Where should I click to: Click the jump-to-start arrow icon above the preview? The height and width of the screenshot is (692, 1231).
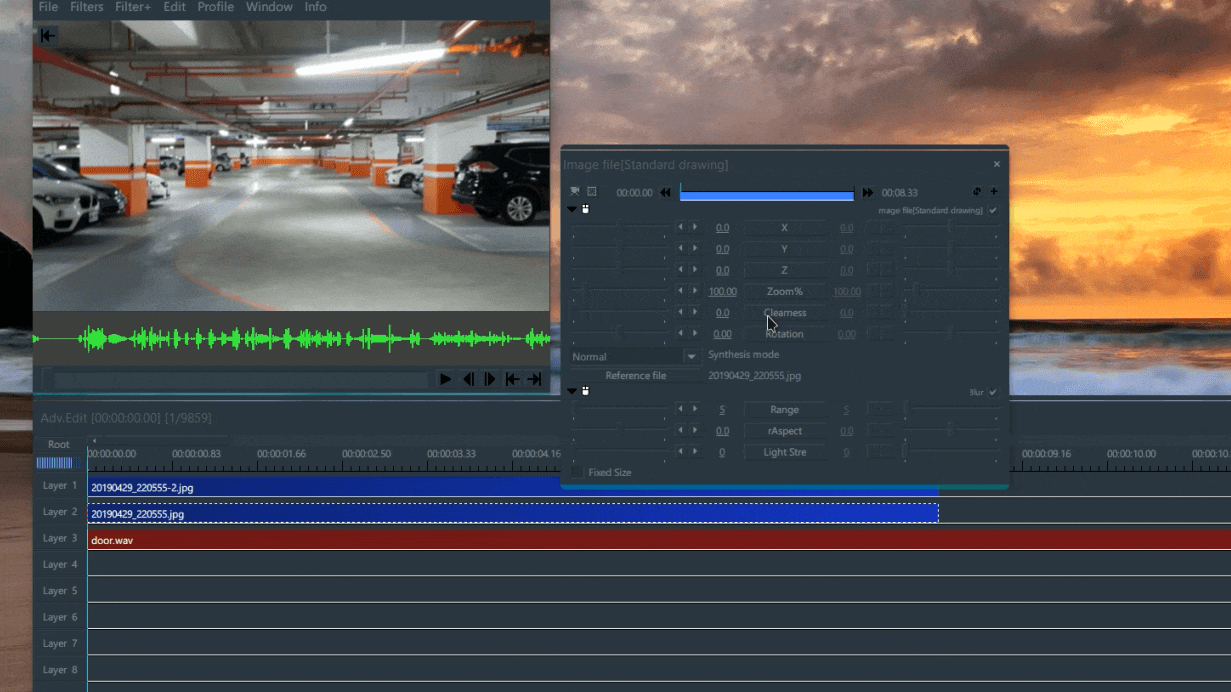pyautogui.click(x=47, y=36)
